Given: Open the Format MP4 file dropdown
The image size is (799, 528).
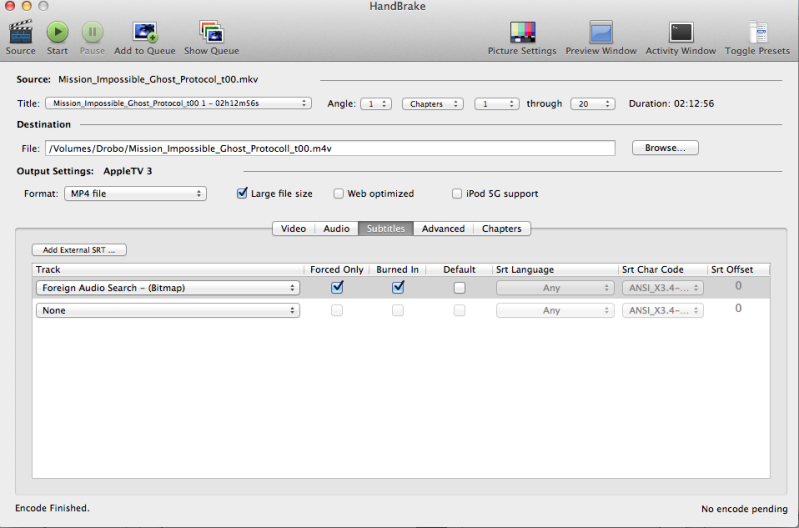Looking at the screenshot, I should click(x=136, y=194).
